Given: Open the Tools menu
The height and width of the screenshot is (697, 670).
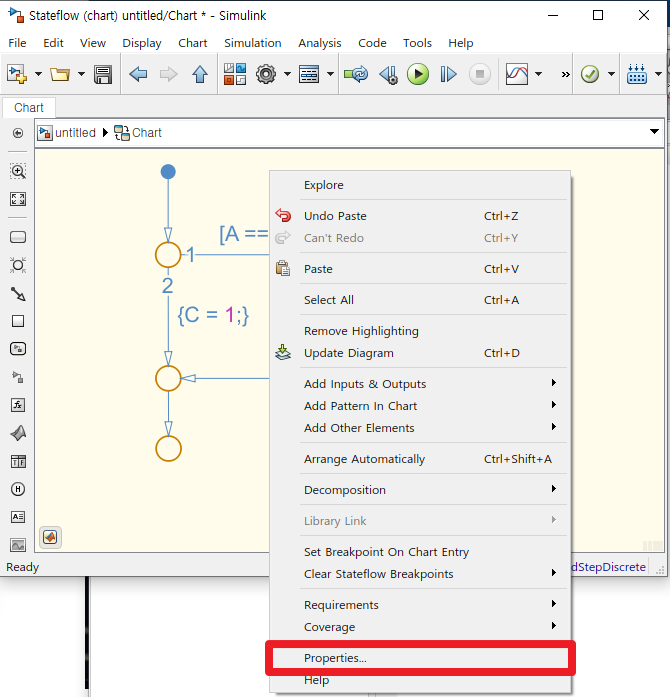Looking at the screenshot, I should click(417, 43).
